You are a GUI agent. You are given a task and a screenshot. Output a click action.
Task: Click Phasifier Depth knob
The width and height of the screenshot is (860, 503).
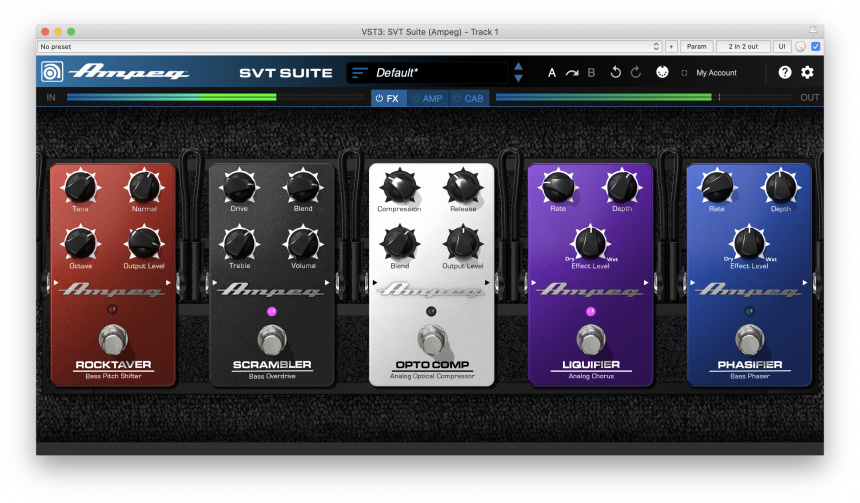click(x=780, y=186)
